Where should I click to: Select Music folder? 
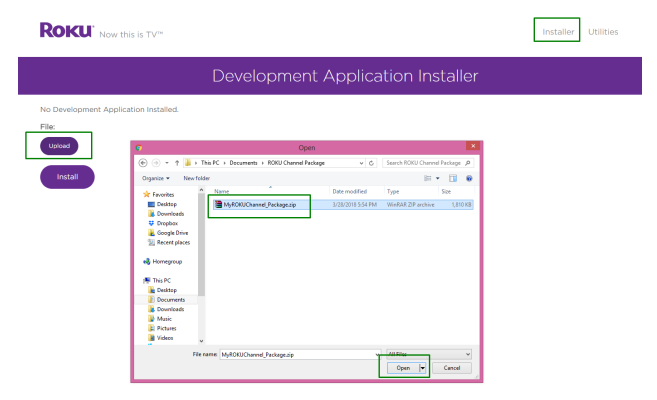pos(160,319)
